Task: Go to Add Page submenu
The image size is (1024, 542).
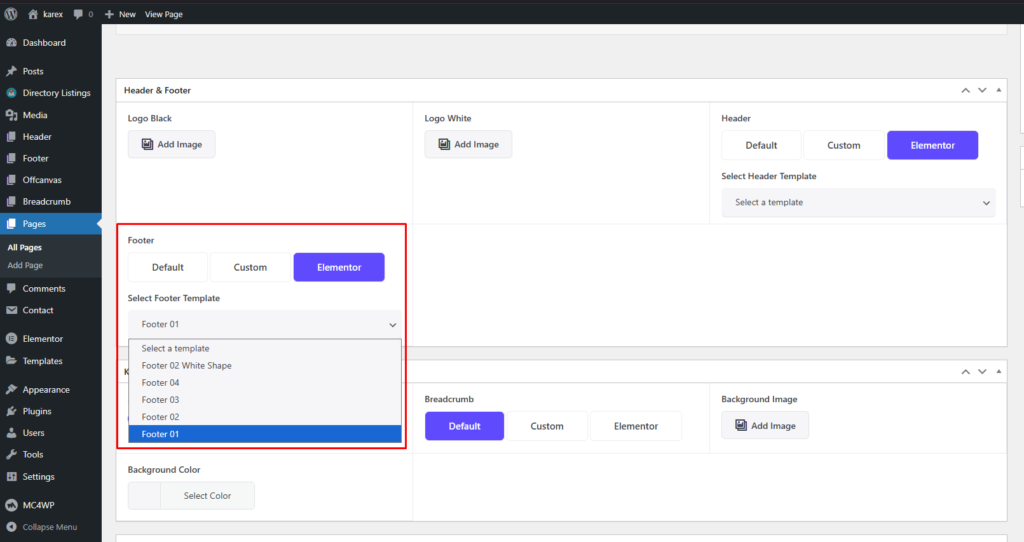Action: pyautogui.click(x=25, y=265)
